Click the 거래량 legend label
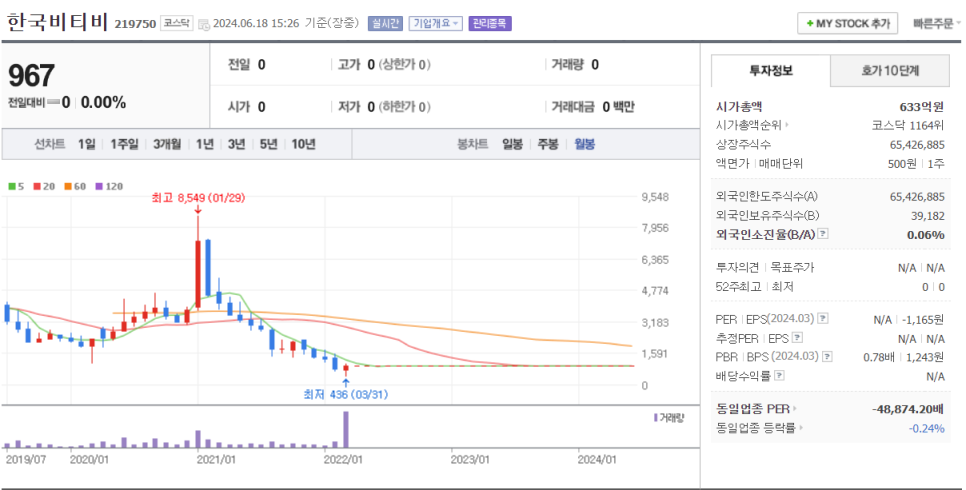 pos(669,419)
